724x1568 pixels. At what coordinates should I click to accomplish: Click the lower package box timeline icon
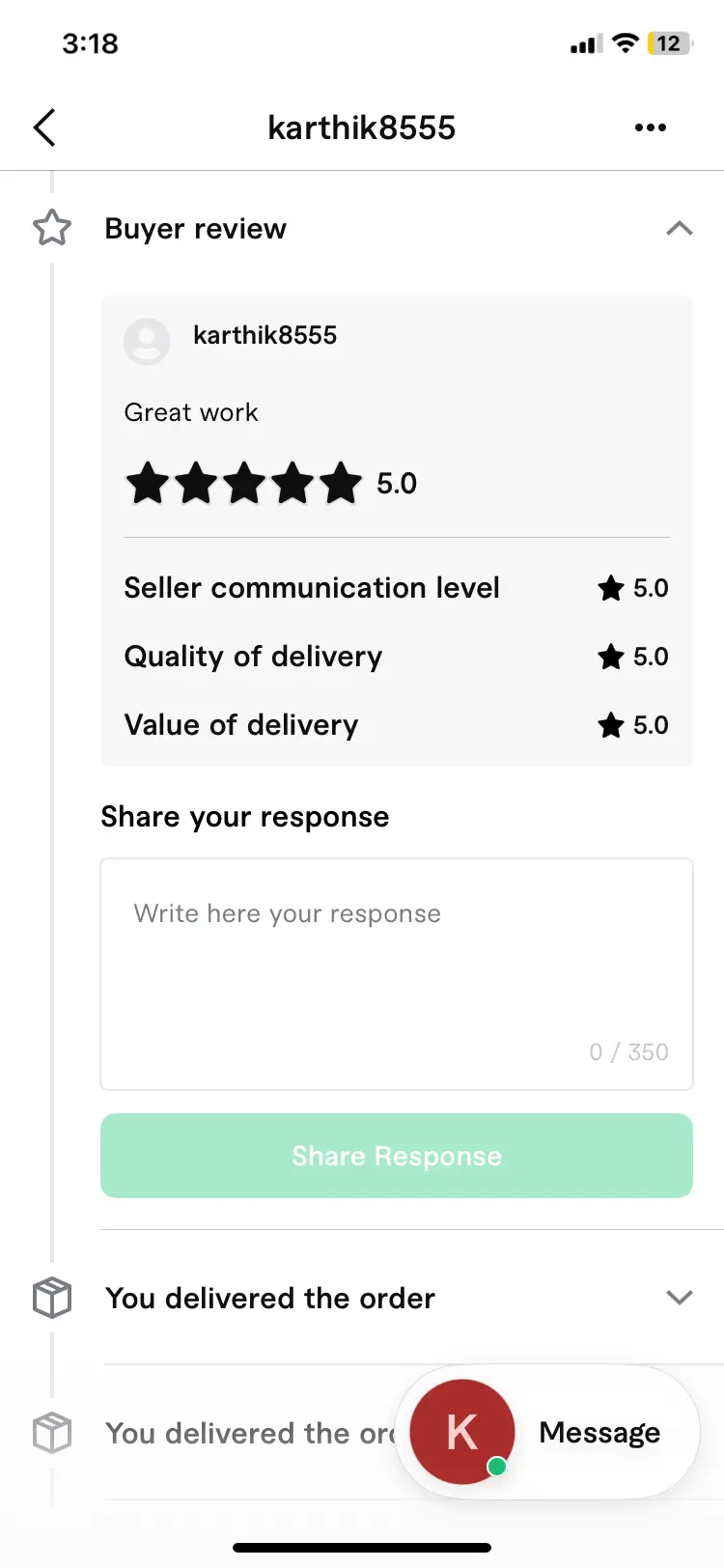click(52, 1433)
